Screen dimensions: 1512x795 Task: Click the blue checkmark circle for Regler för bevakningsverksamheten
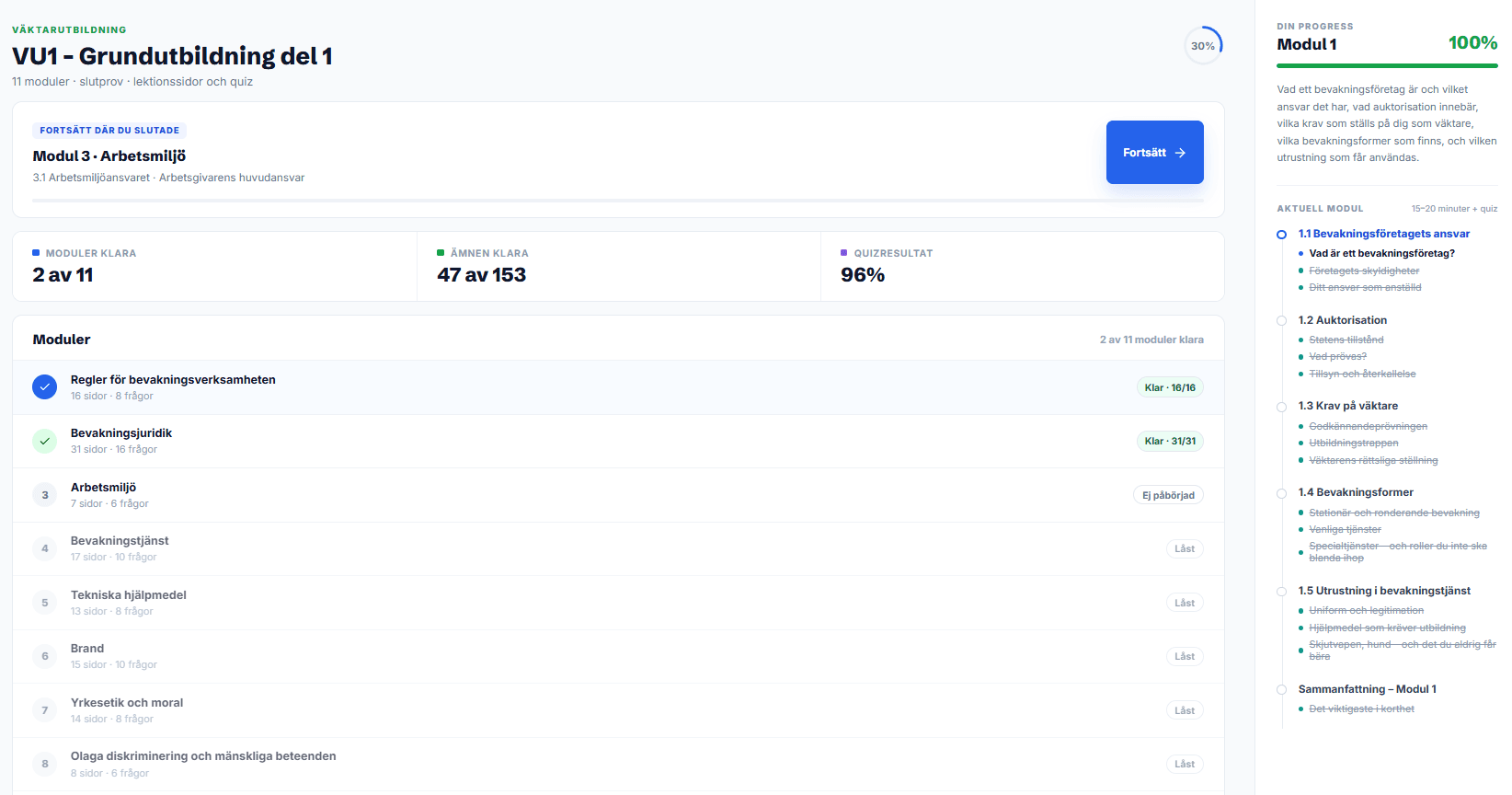tap(44, 387)
